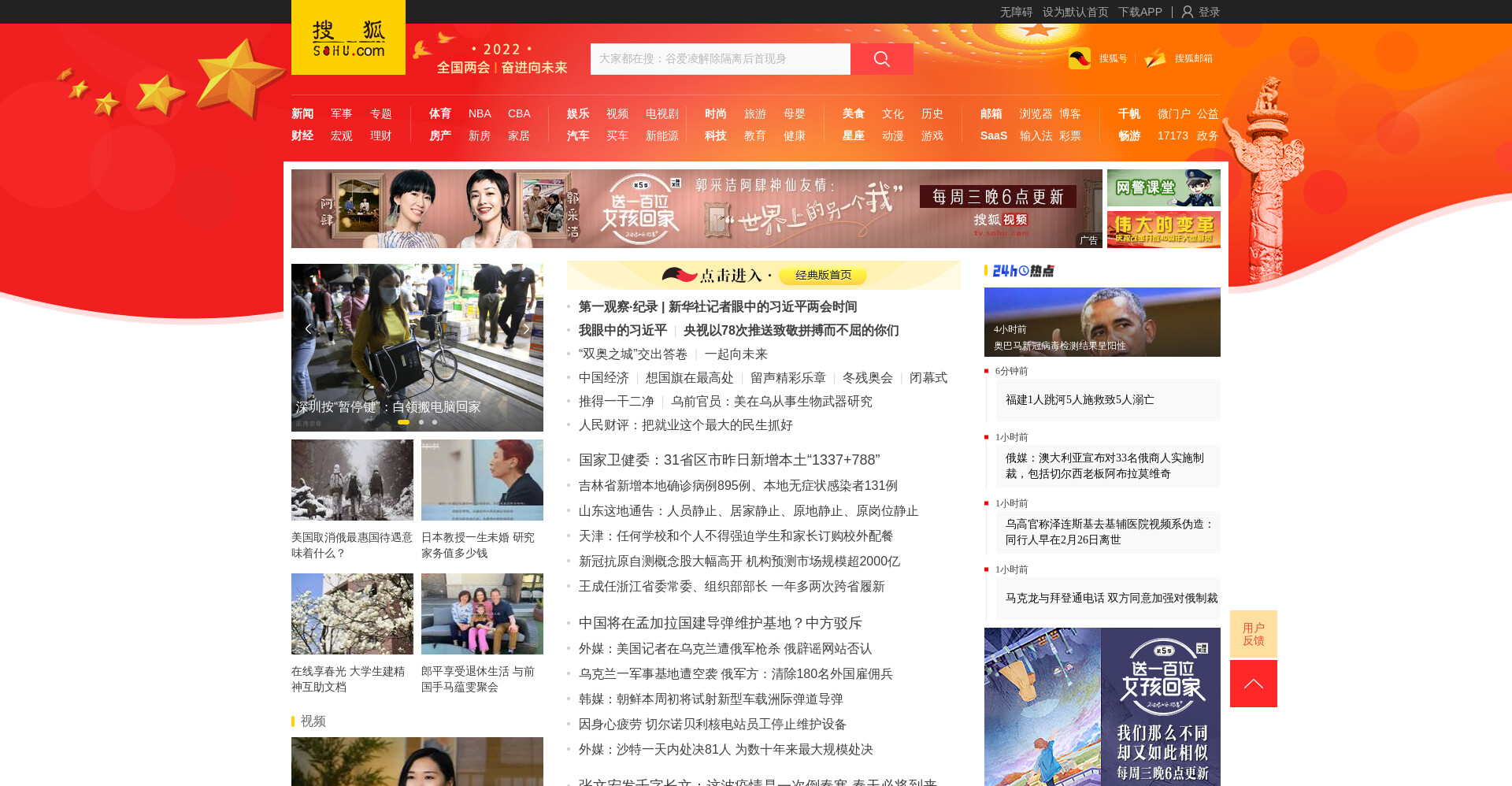
Task: Go to previous carousel slide arrow
Action: pyautogui.click(x=308, y=329)
